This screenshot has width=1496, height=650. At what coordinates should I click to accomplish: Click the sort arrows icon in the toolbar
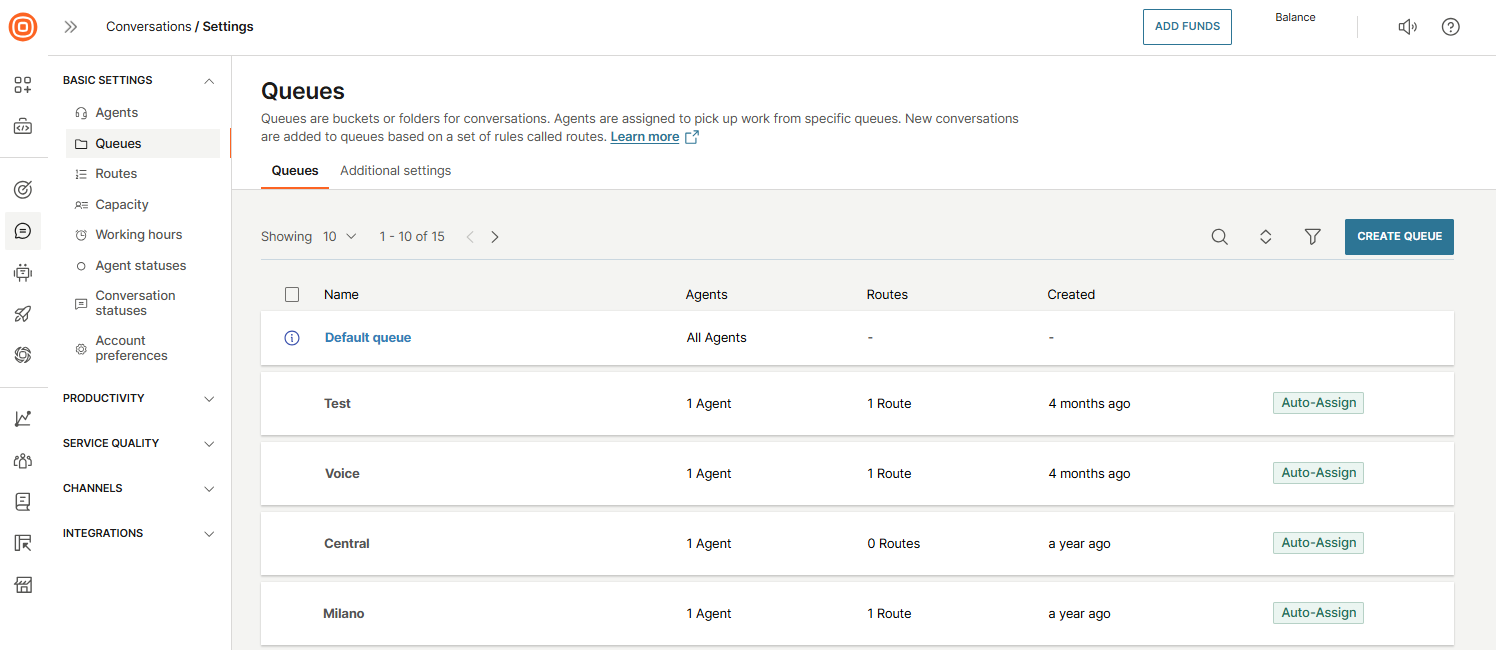1265,237
